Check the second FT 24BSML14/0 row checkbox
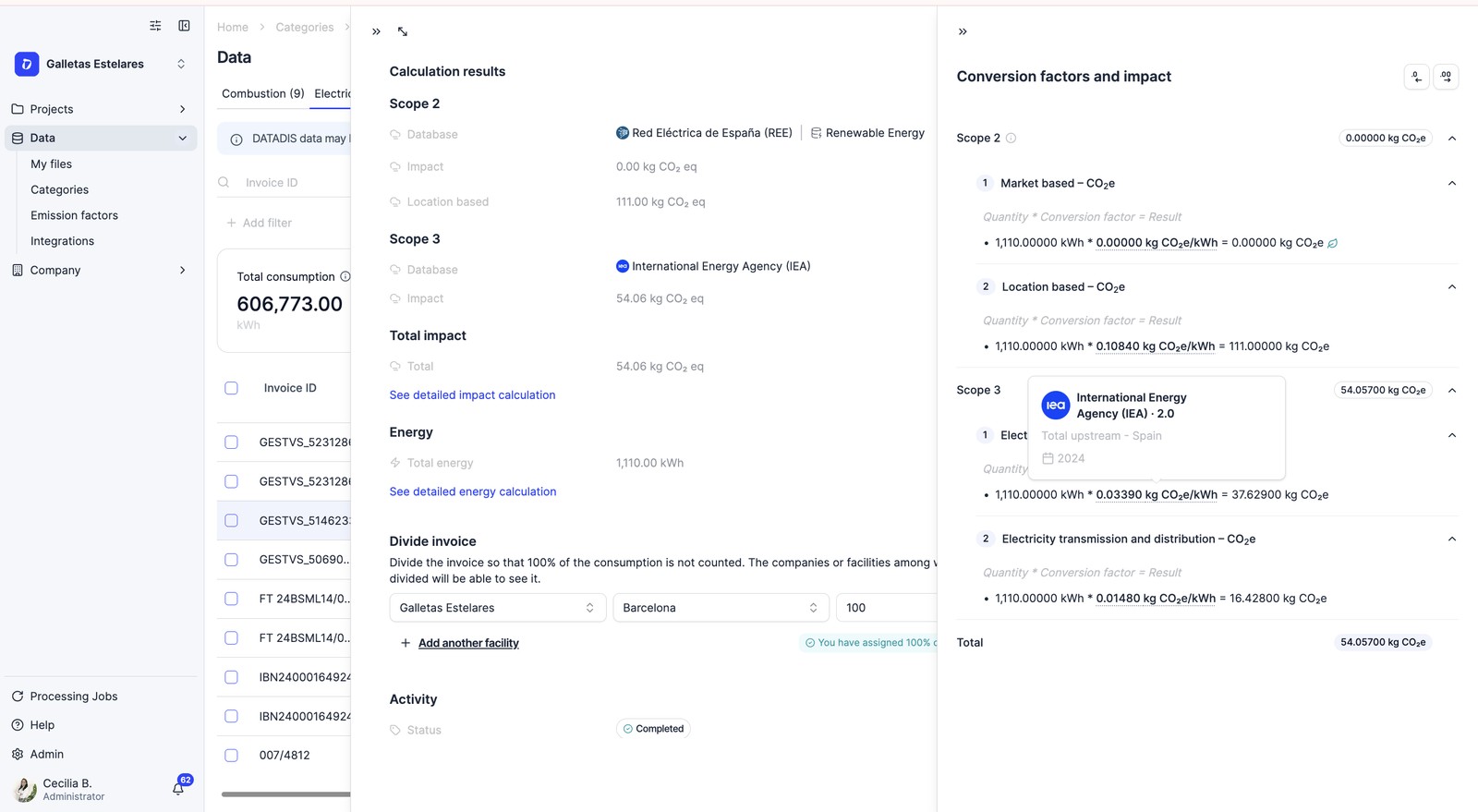This screenshot has width=1478, height=812. pos(232,638)
